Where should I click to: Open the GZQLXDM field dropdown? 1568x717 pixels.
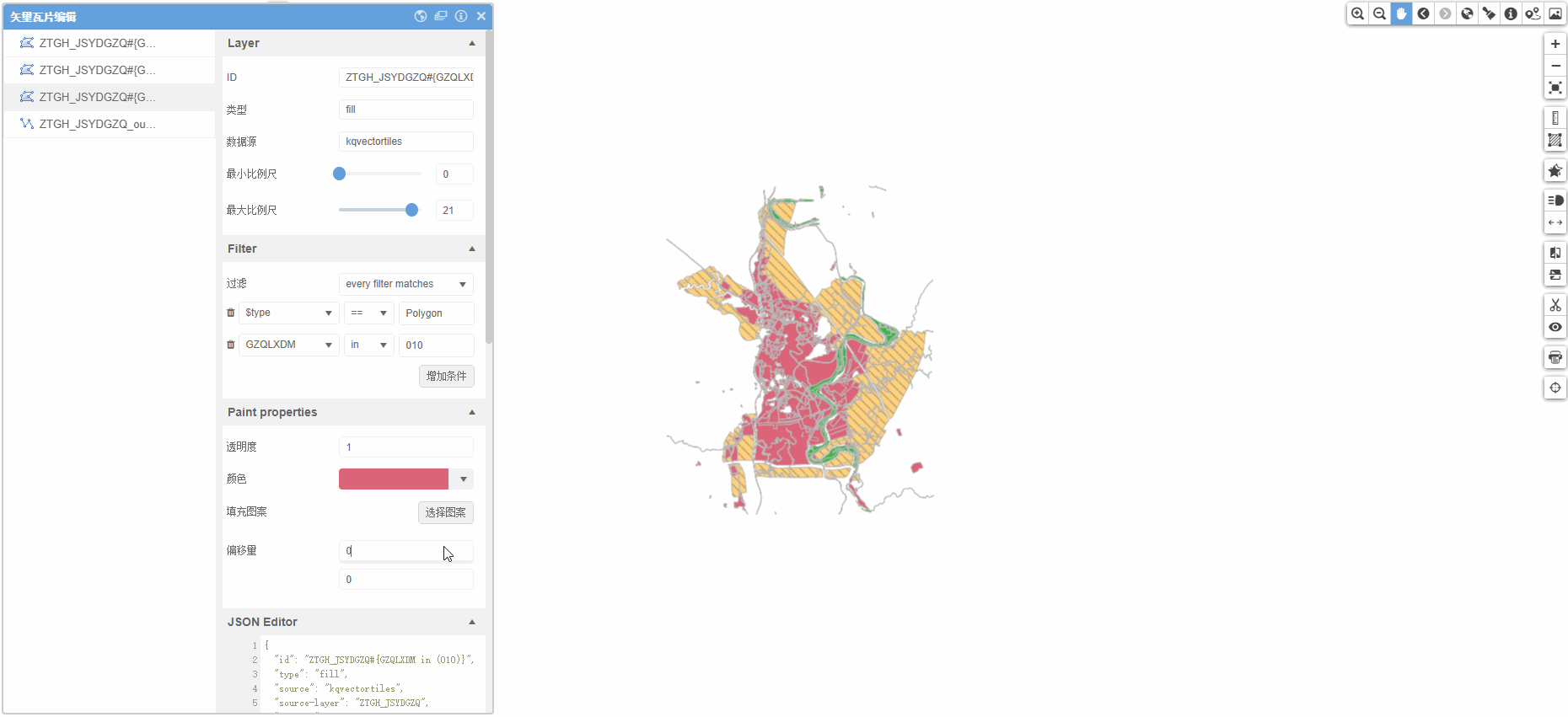[289, 345]
